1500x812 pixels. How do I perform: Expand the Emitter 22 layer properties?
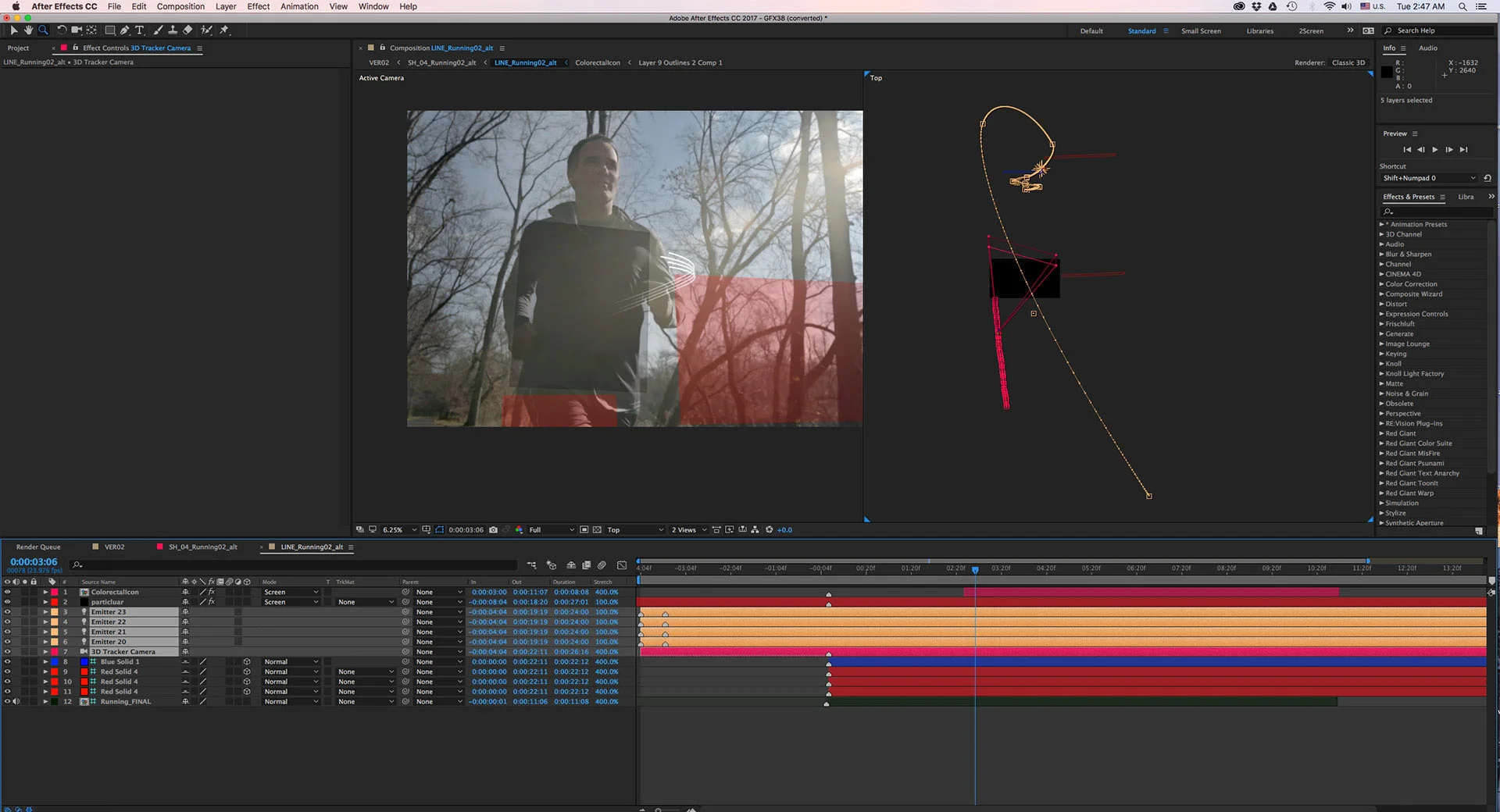click(45, 622)
